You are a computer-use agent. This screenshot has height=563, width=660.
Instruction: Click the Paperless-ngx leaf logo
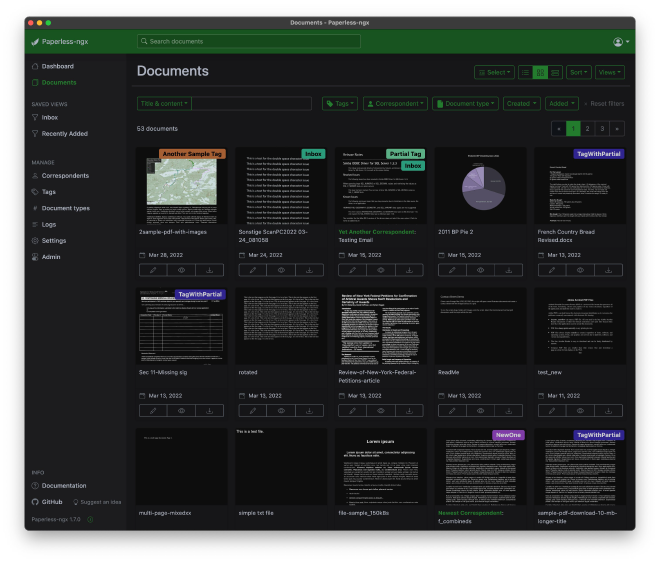[35, 42]
